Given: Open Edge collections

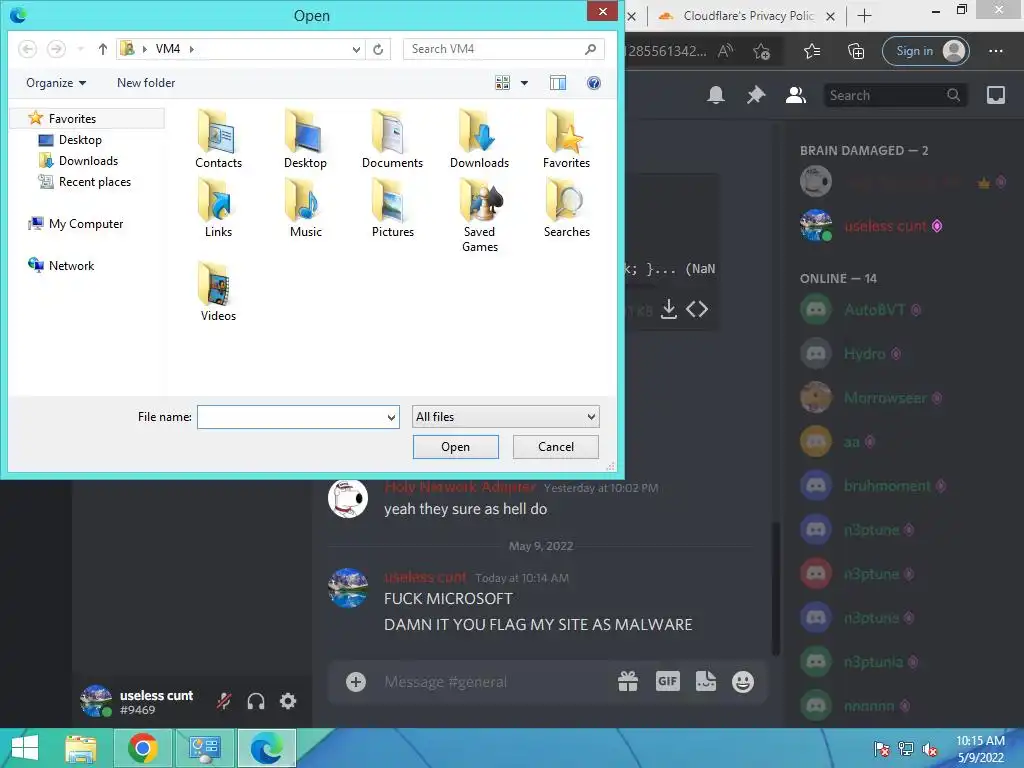Looking at the screenshot, I should pyautogui.click(x=856, y=51).
